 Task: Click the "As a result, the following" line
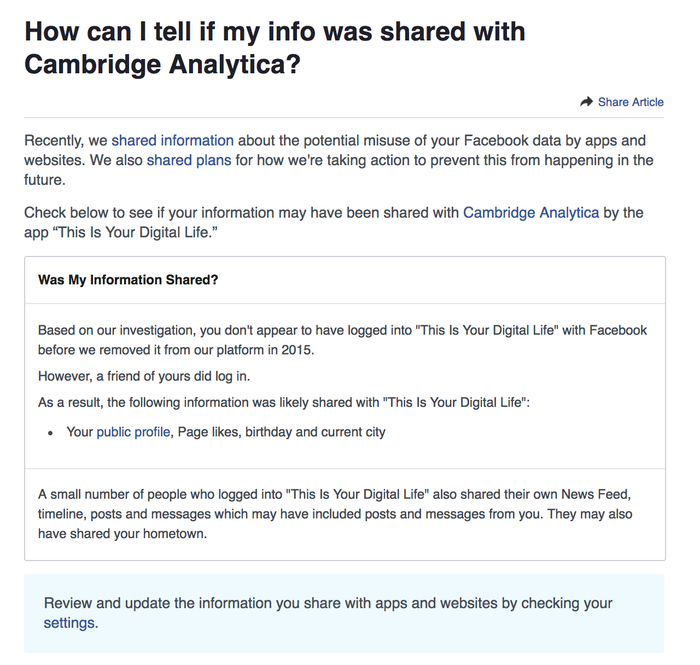(x=290, y=402)
